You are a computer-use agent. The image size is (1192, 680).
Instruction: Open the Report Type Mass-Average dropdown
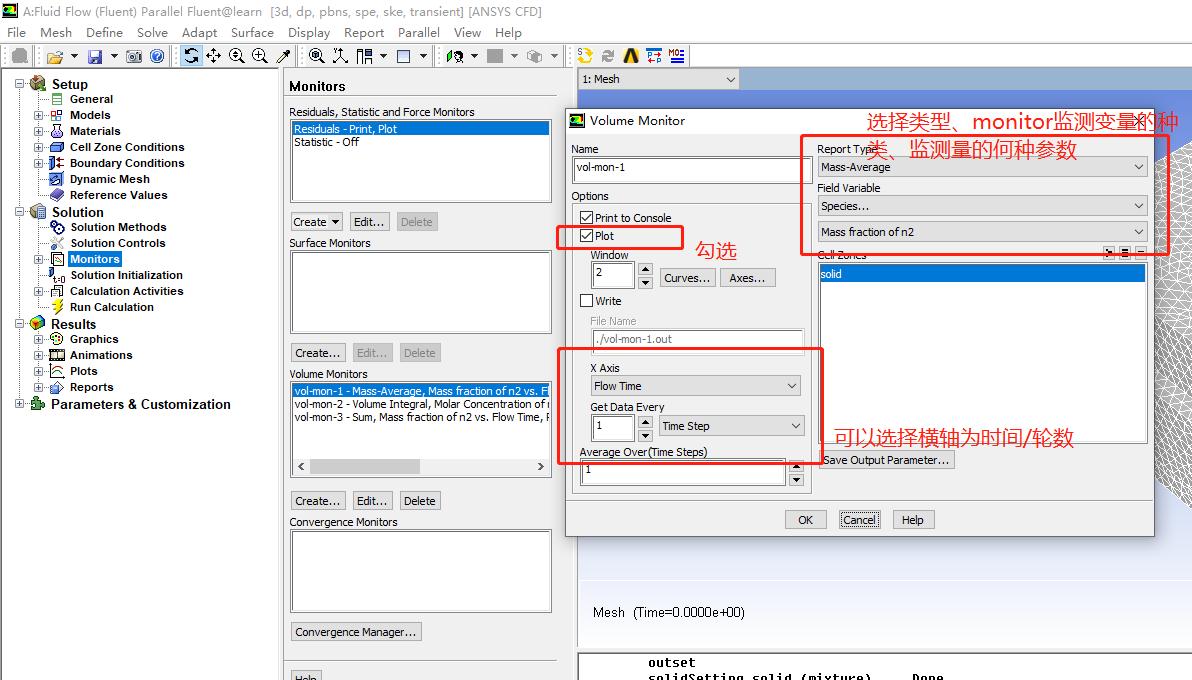pyautogui.click(x=982, y=167)
